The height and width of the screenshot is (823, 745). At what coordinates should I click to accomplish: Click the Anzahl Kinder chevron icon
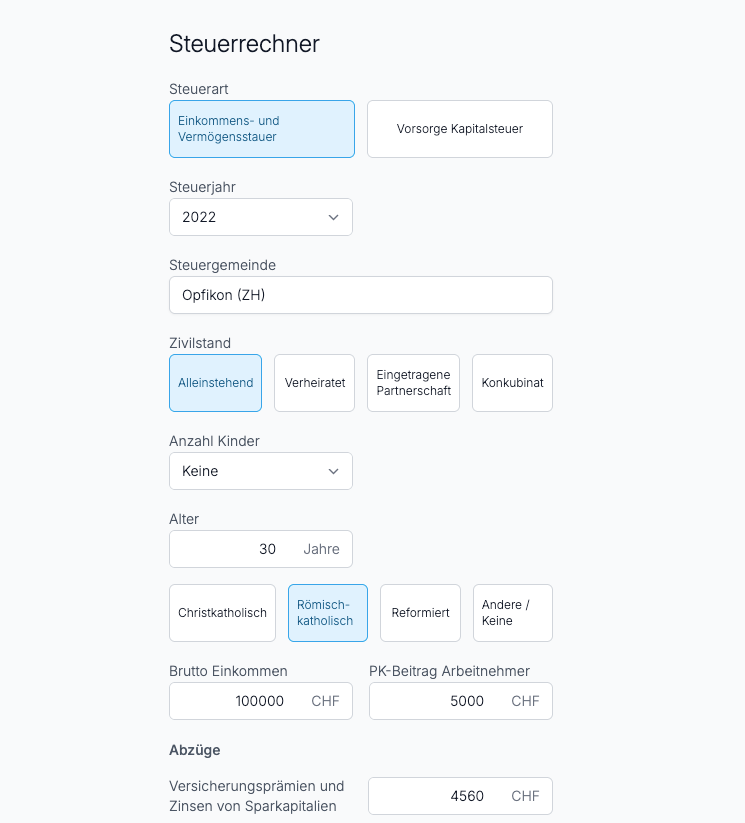point(333,471)
